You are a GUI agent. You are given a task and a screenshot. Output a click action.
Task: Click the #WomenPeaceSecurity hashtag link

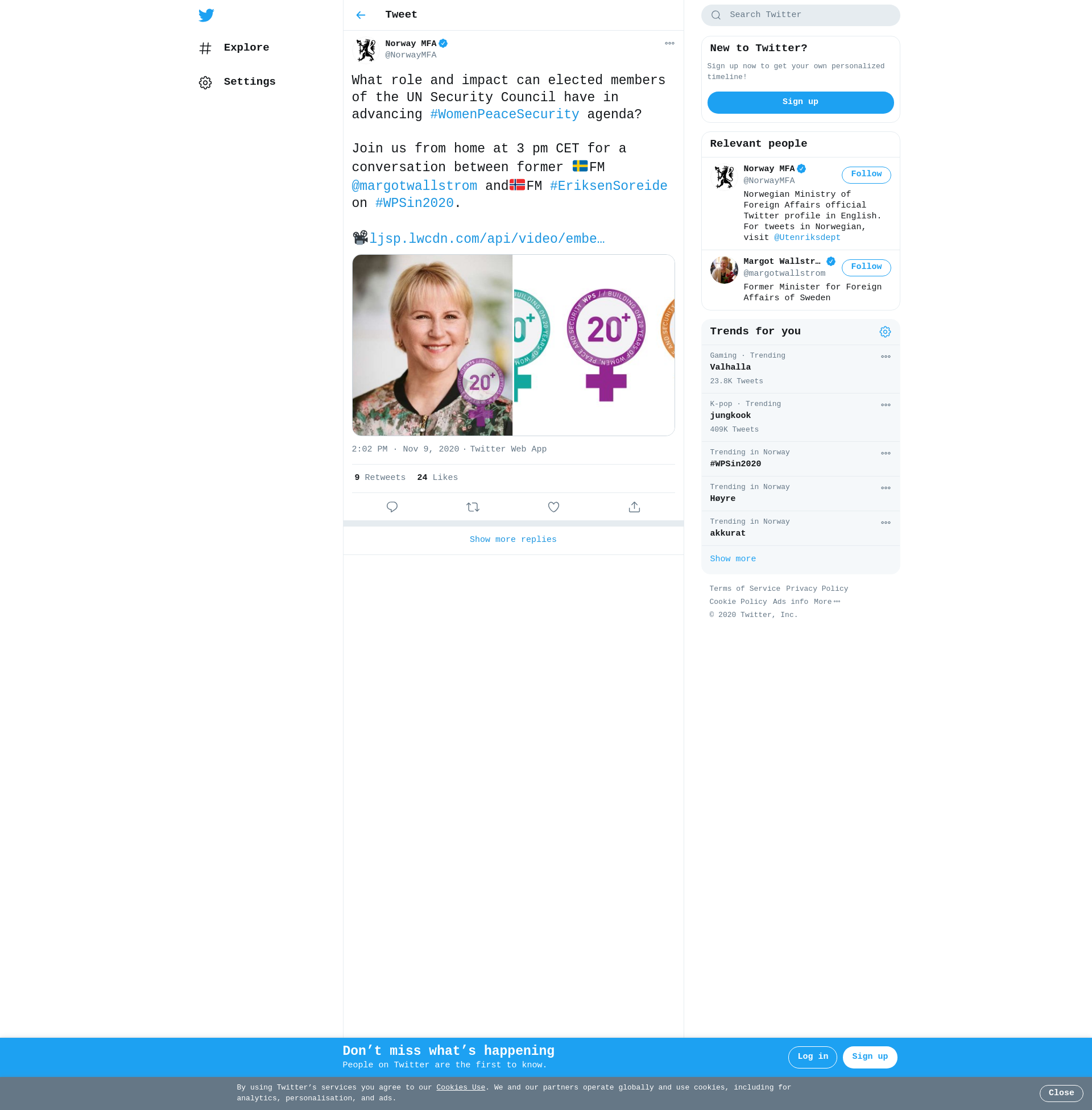(x=504, y=114)
